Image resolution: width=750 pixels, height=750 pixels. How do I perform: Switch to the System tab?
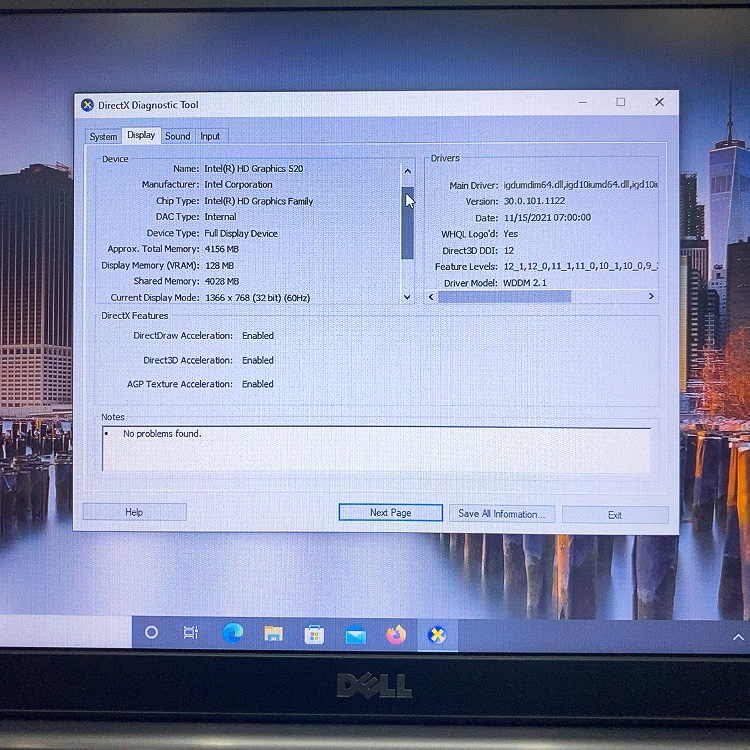103,136
